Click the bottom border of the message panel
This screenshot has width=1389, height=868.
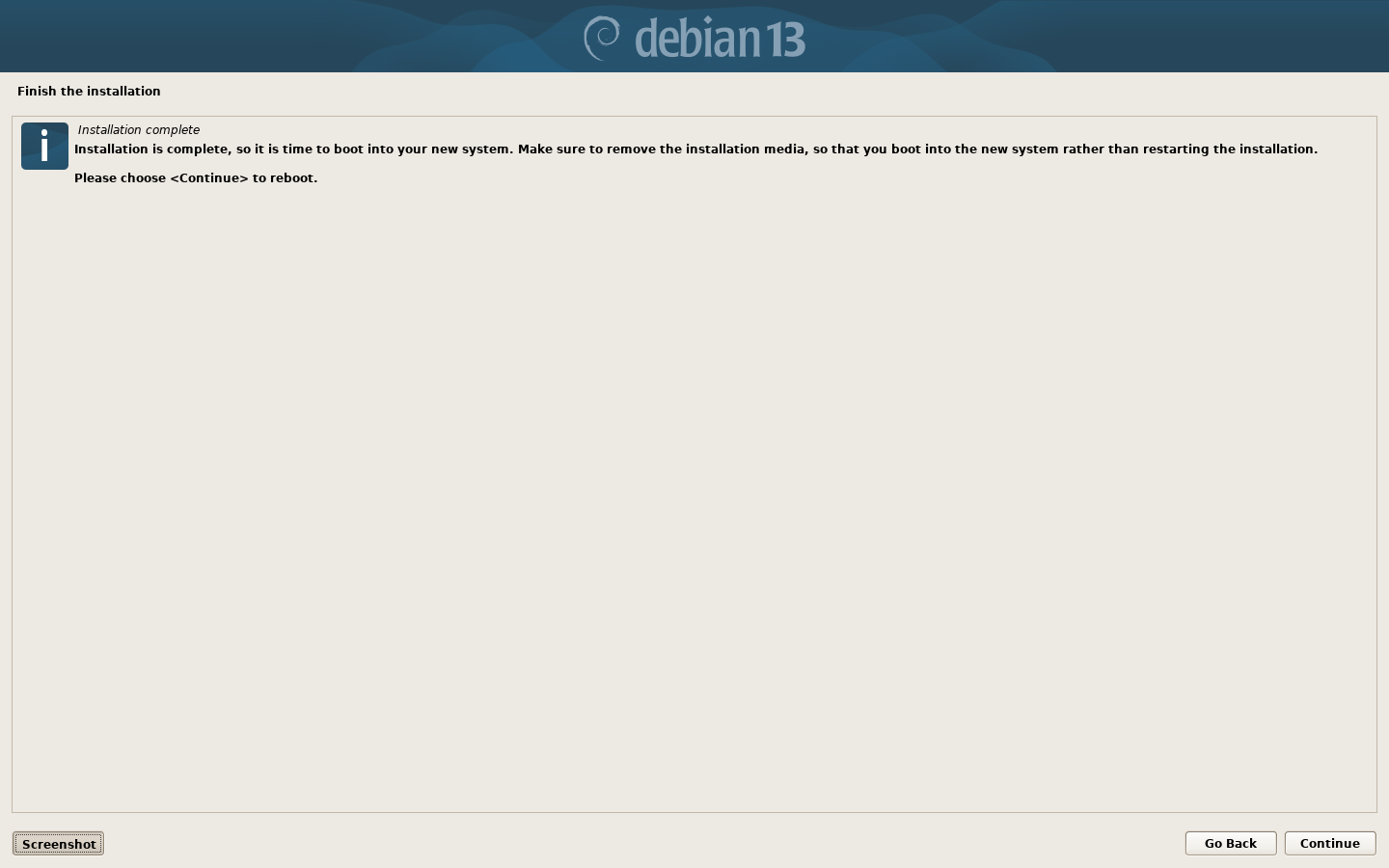pos(694,812)
